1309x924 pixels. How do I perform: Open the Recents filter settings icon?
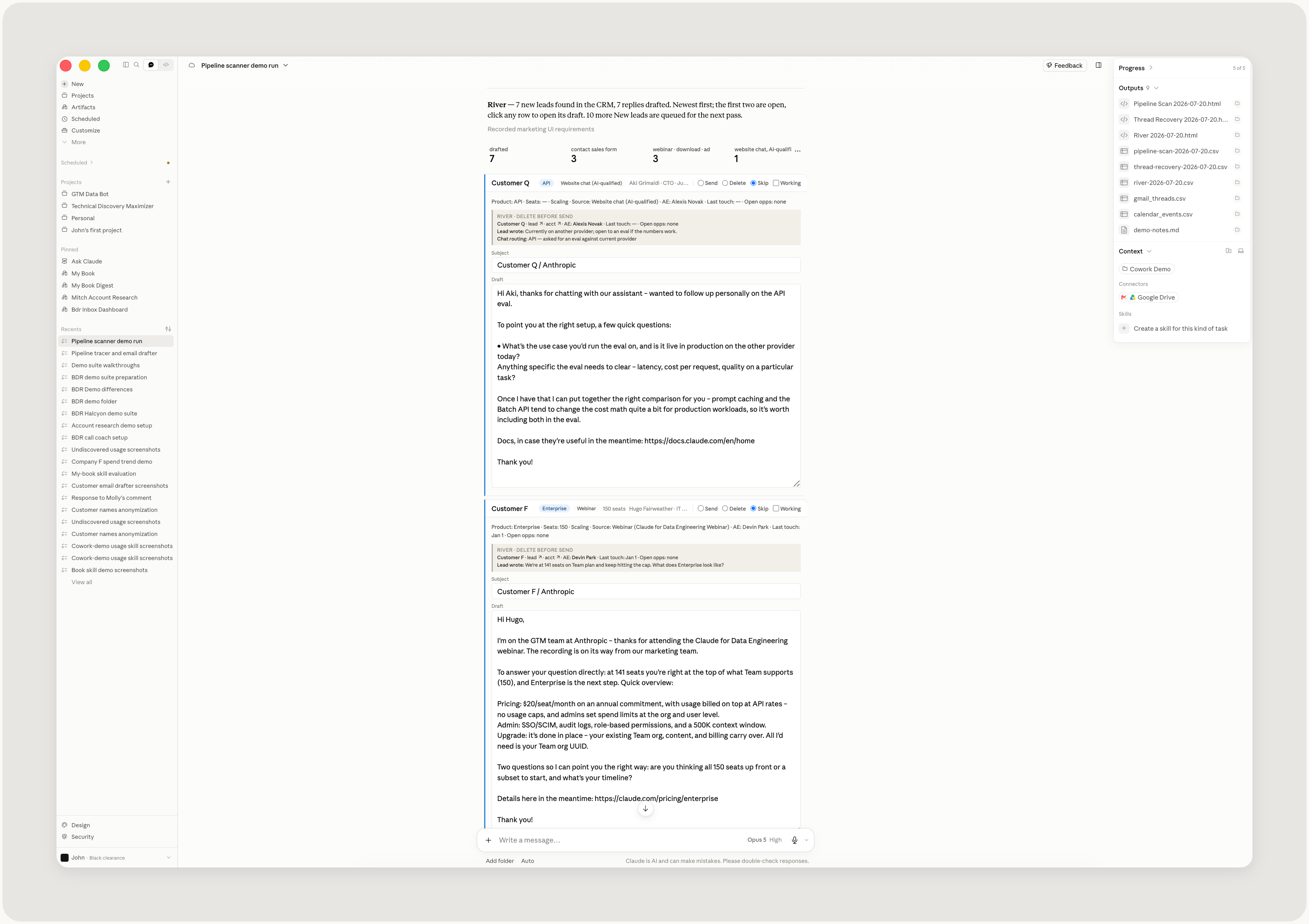(x=168, y=329)
